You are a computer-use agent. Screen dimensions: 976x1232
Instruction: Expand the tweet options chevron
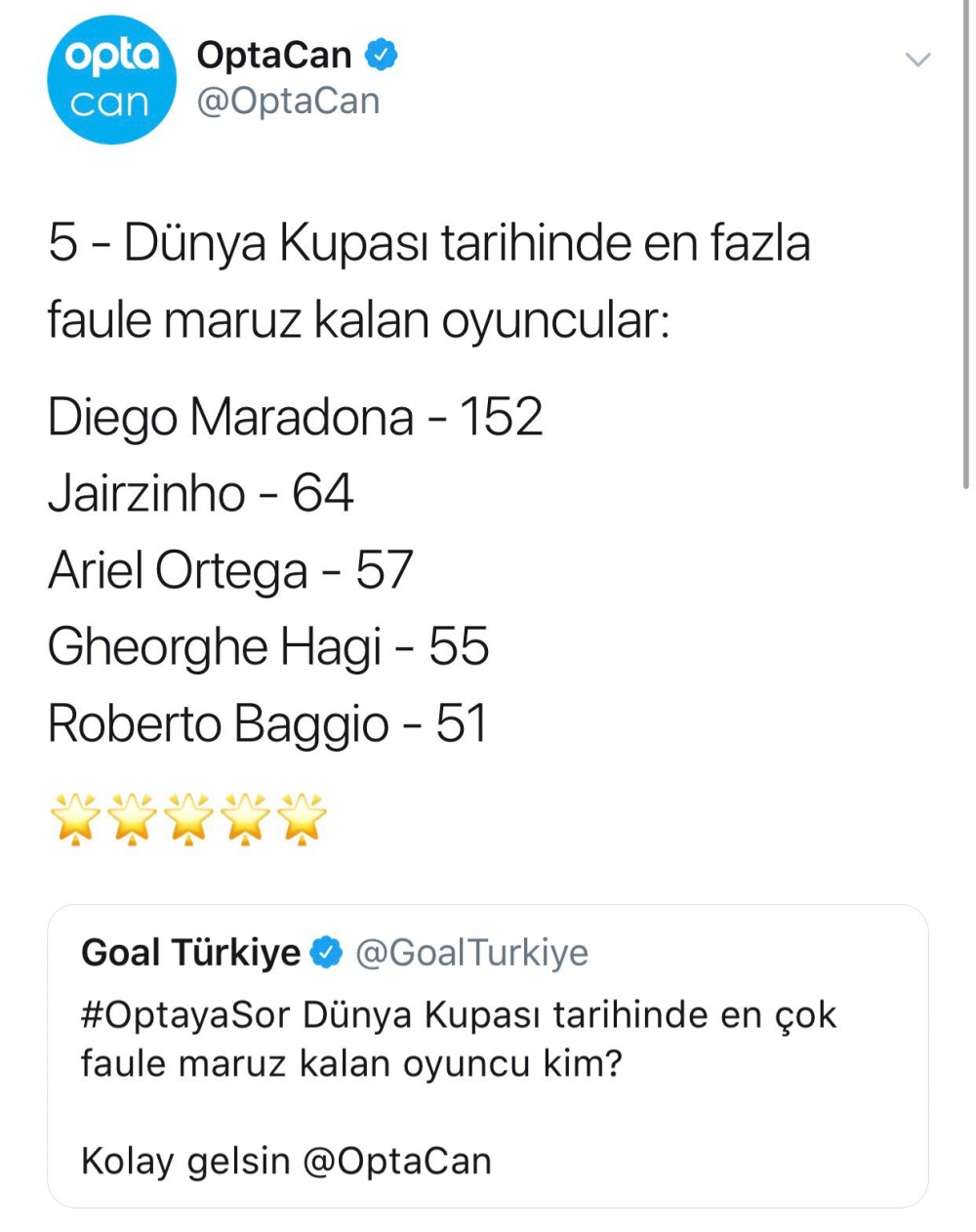(x=917, y=60)
